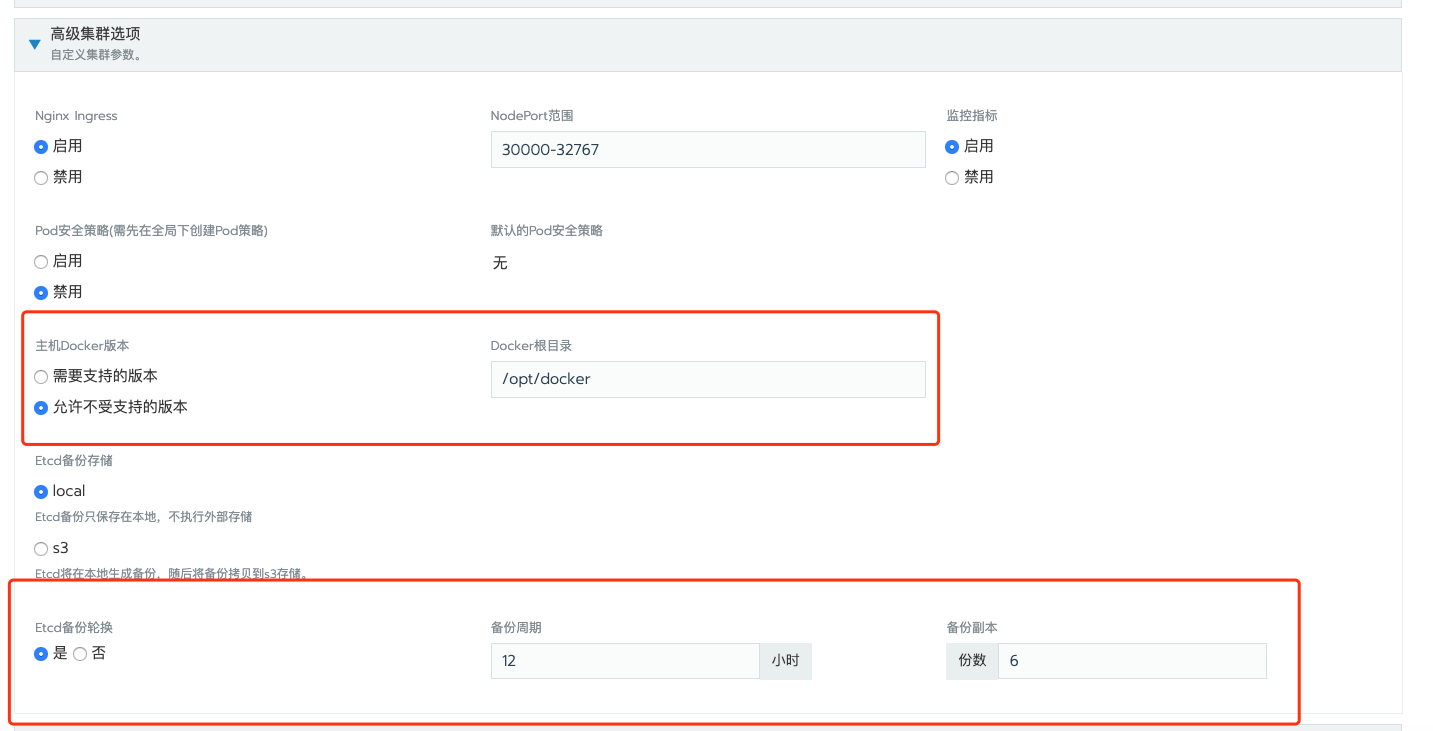Click 无 under 默认的Pod安全策略

coord(500,263)
